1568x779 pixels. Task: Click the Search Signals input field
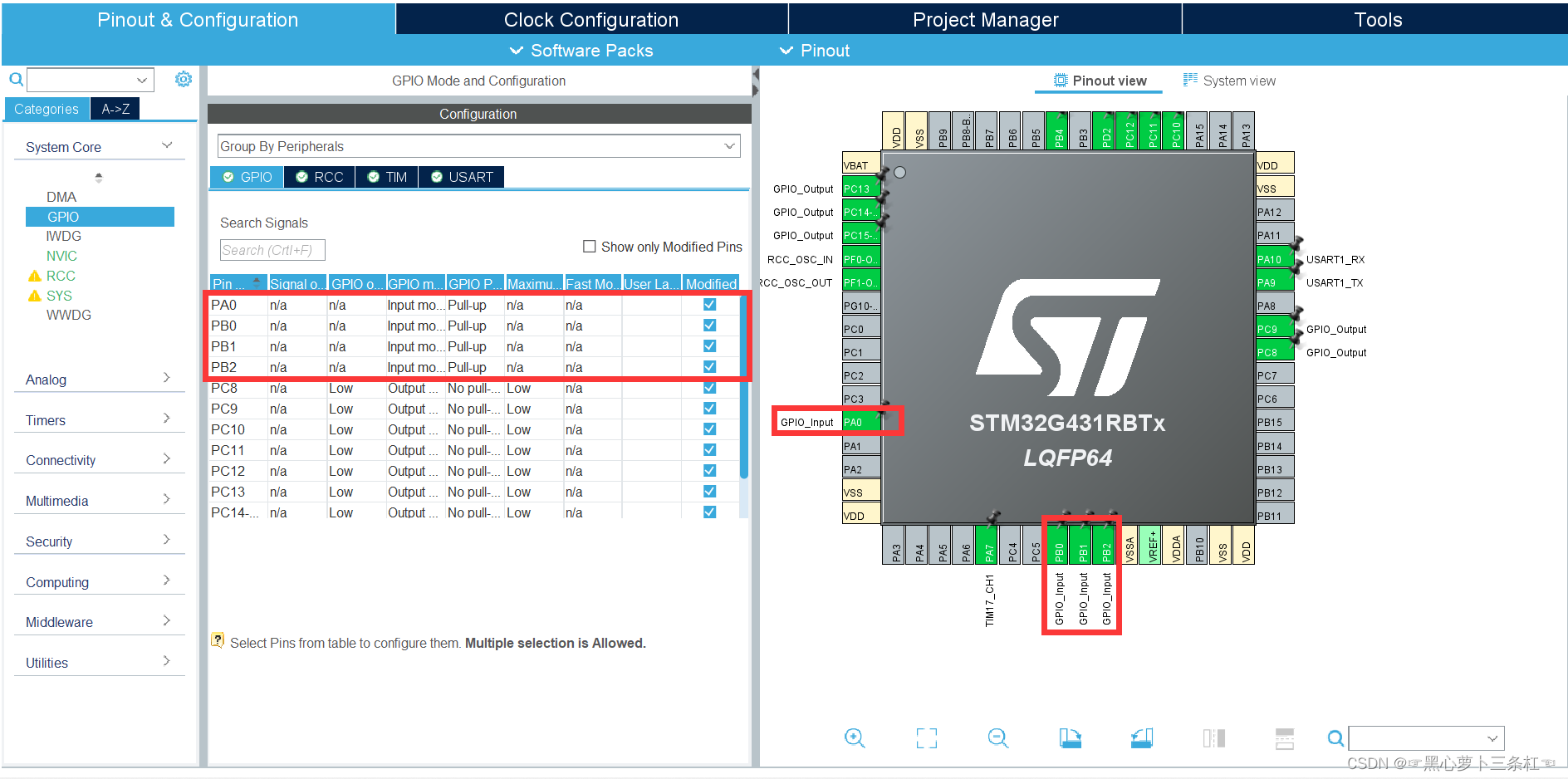pyautogui.click(x=272, y=250)
